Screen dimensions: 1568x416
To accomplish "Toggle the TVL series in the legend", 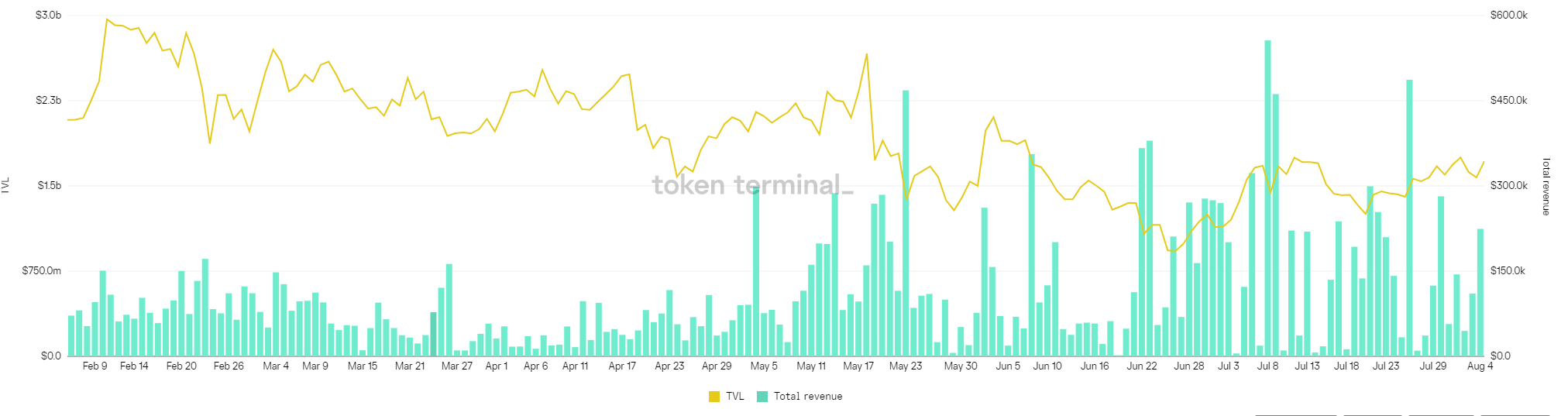I will [x=734, y=397].
